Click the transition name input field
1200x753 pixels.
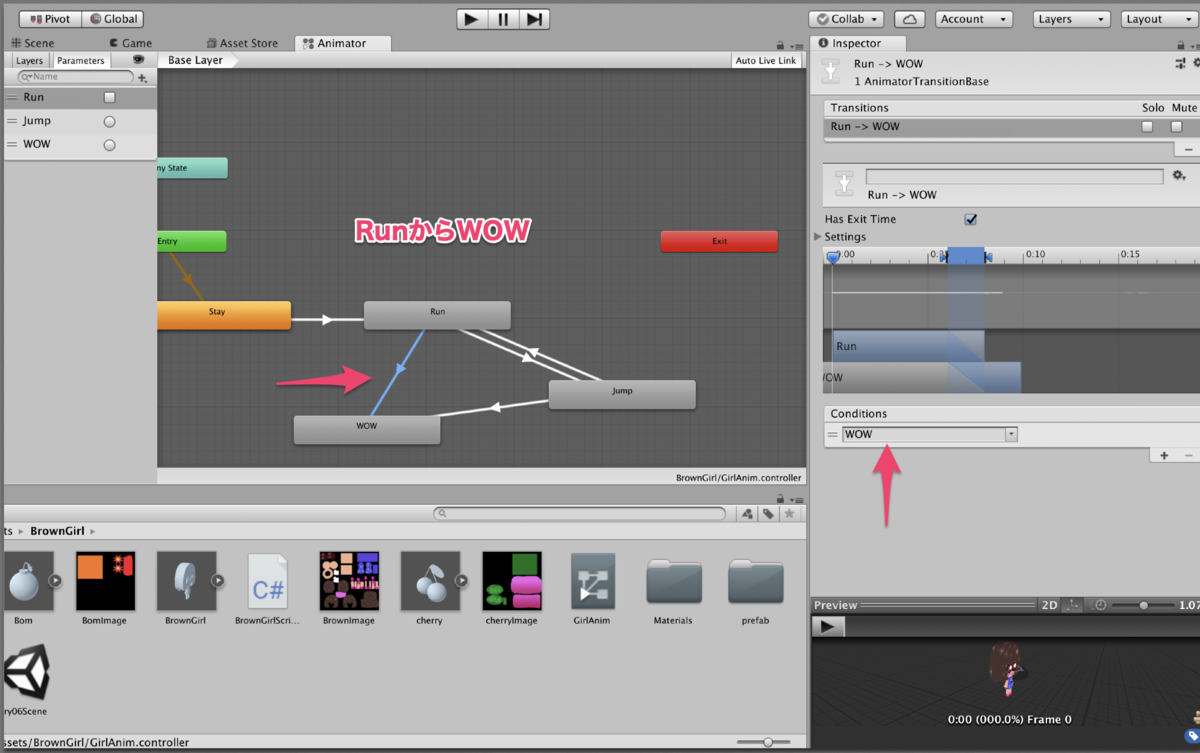tap(1014, 176)
